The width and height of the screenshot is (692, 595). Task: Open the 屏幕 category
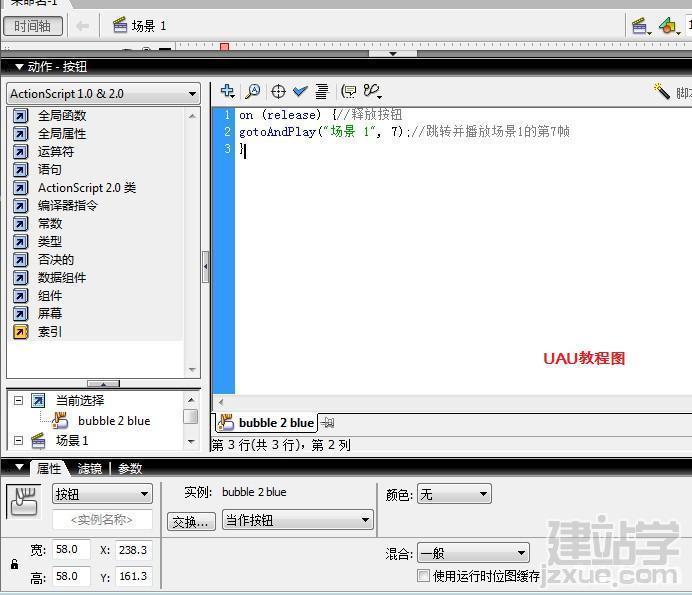click(x=50, y=313)
